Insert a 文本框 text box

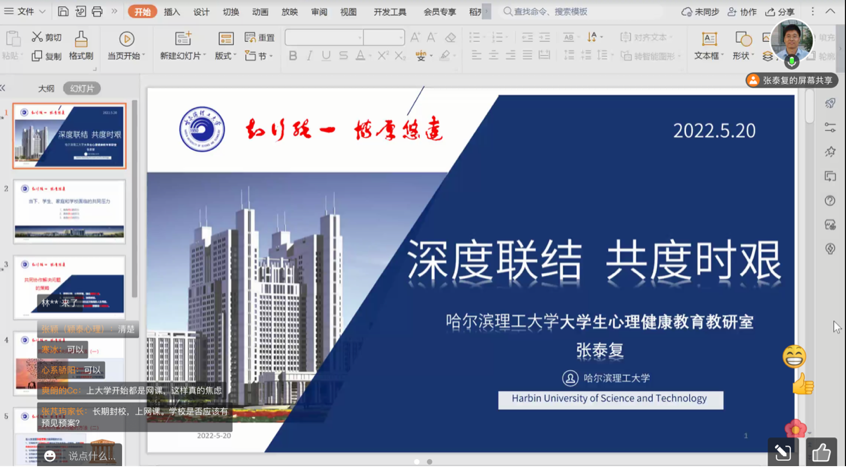[x=708, y=39]
